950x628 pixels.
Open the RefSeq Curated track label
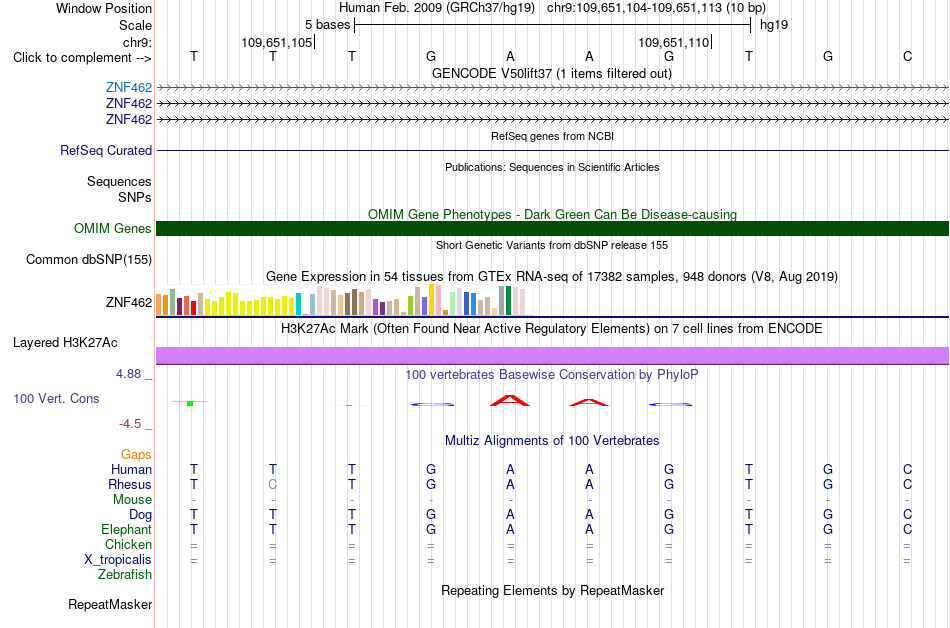click(106, 150)
